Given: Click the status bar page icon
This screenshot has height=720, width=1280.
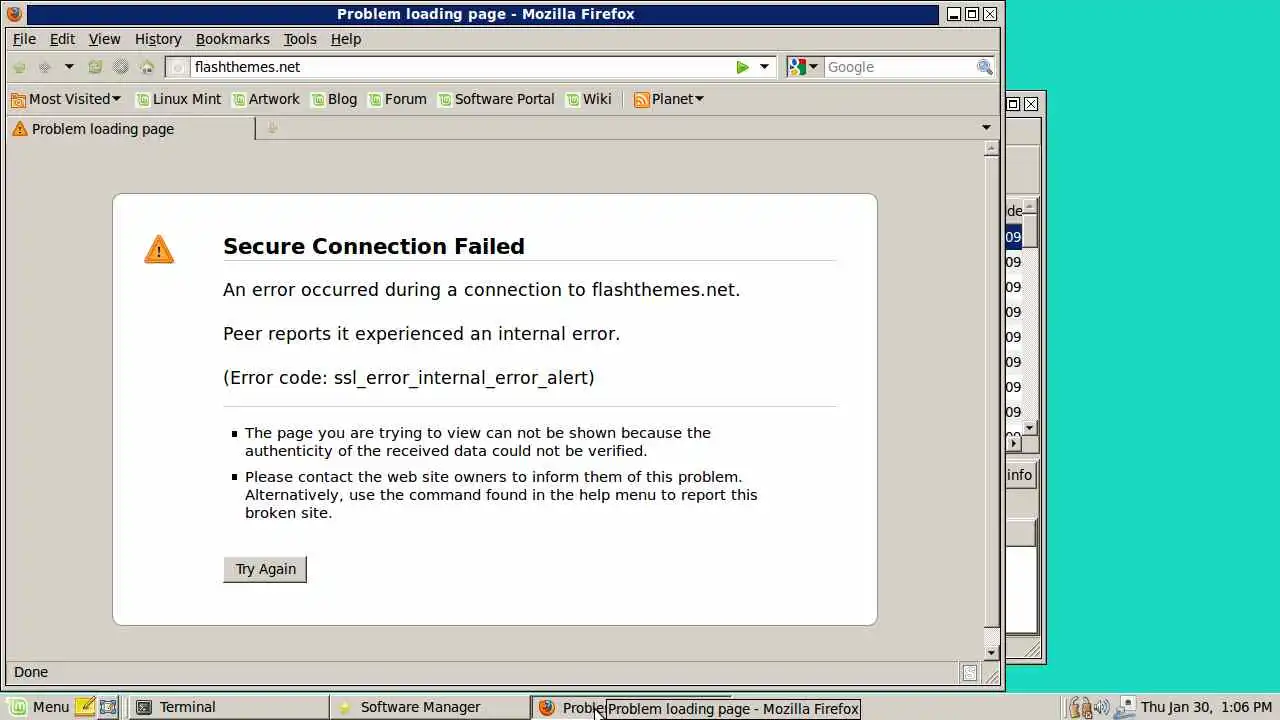Looking at the screenshot, I should 969,673.
